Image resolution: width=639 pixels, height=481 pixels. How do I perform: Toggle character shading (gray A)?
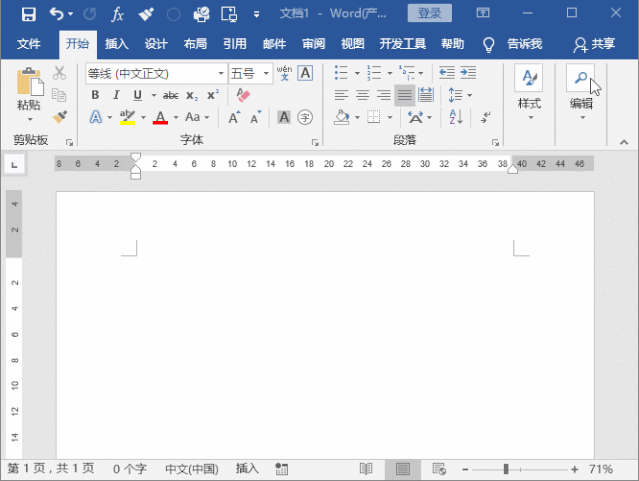[284, 117]
